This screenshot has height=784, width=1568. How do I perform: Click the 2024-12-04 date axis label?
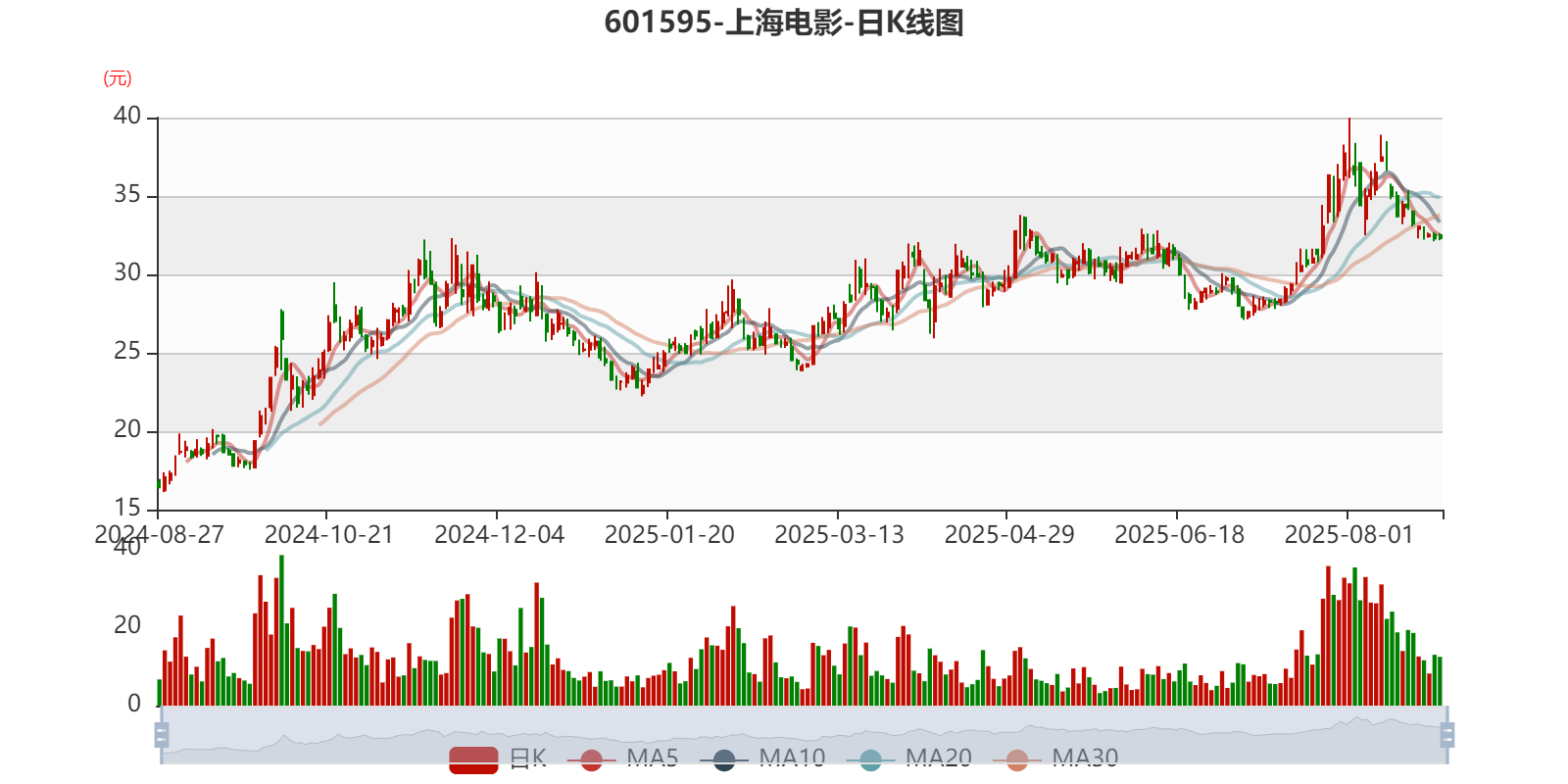click(x=499, y=535)
